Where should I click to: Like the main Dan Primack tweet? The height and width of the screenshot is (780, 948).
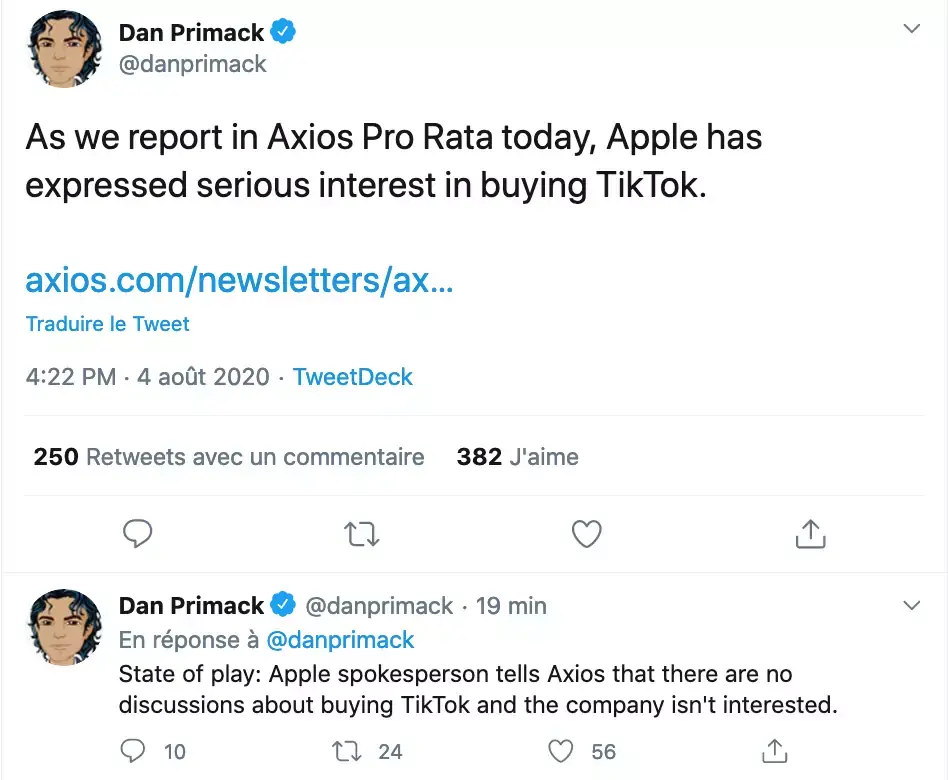tap(586, 534)
